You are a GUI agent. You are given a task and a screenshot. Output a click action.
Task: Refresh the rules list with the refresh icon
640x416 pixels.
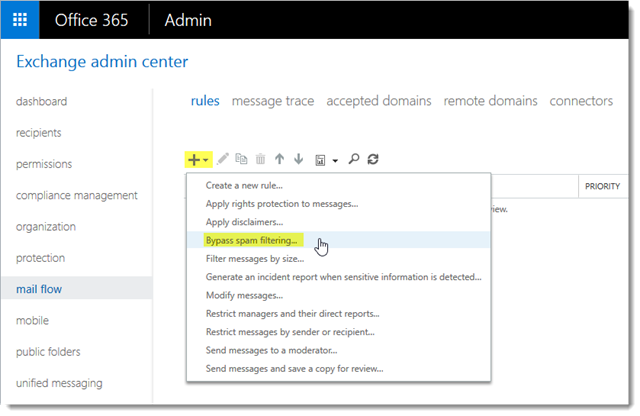tap(373, 159)
